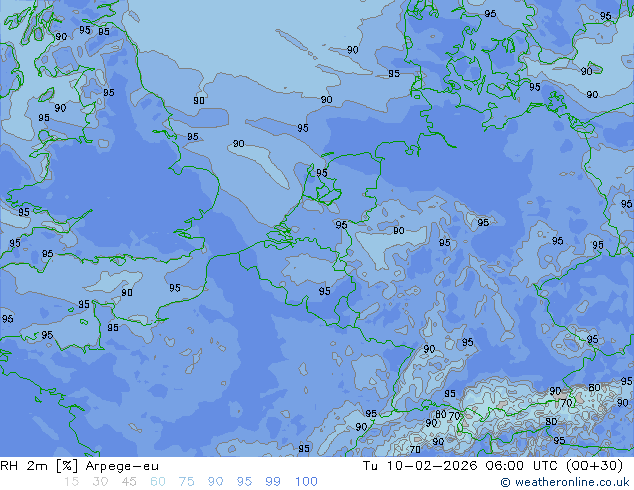Click the legend value 60
The image size is (634, 490).
pyautogui.click(x=158, y=482)
